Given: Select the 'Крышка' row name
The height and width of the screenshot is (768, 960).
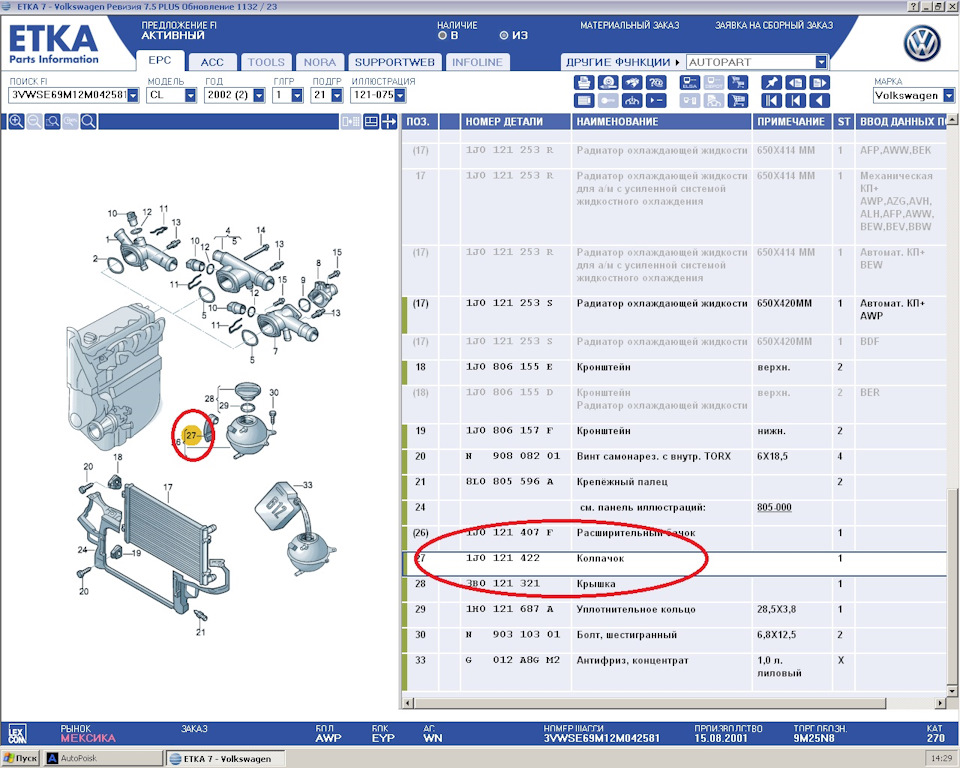Looking at the screenshot, I should click(x=596, y=584).
